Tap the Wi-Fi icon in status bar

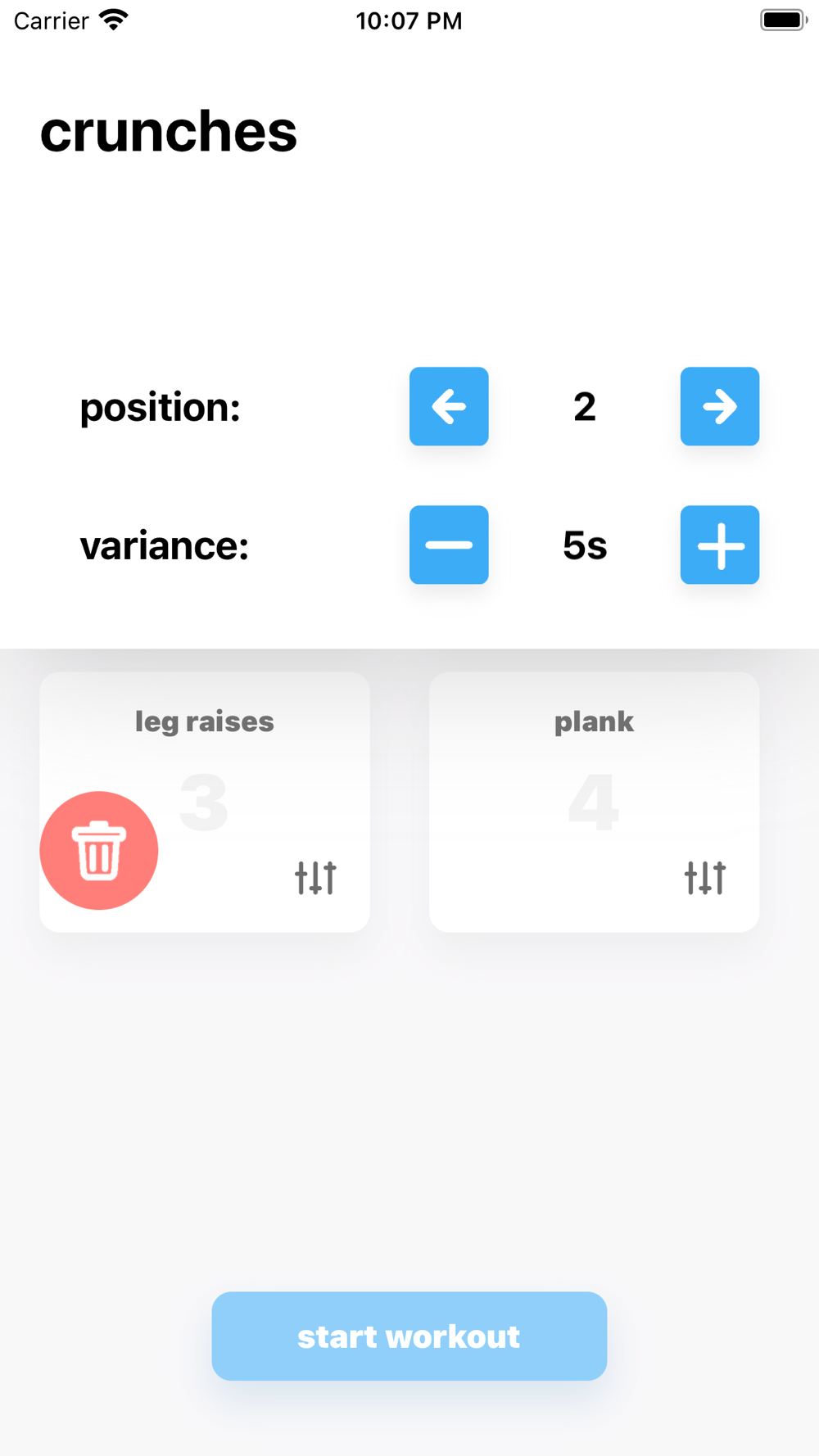pos(114,20)
